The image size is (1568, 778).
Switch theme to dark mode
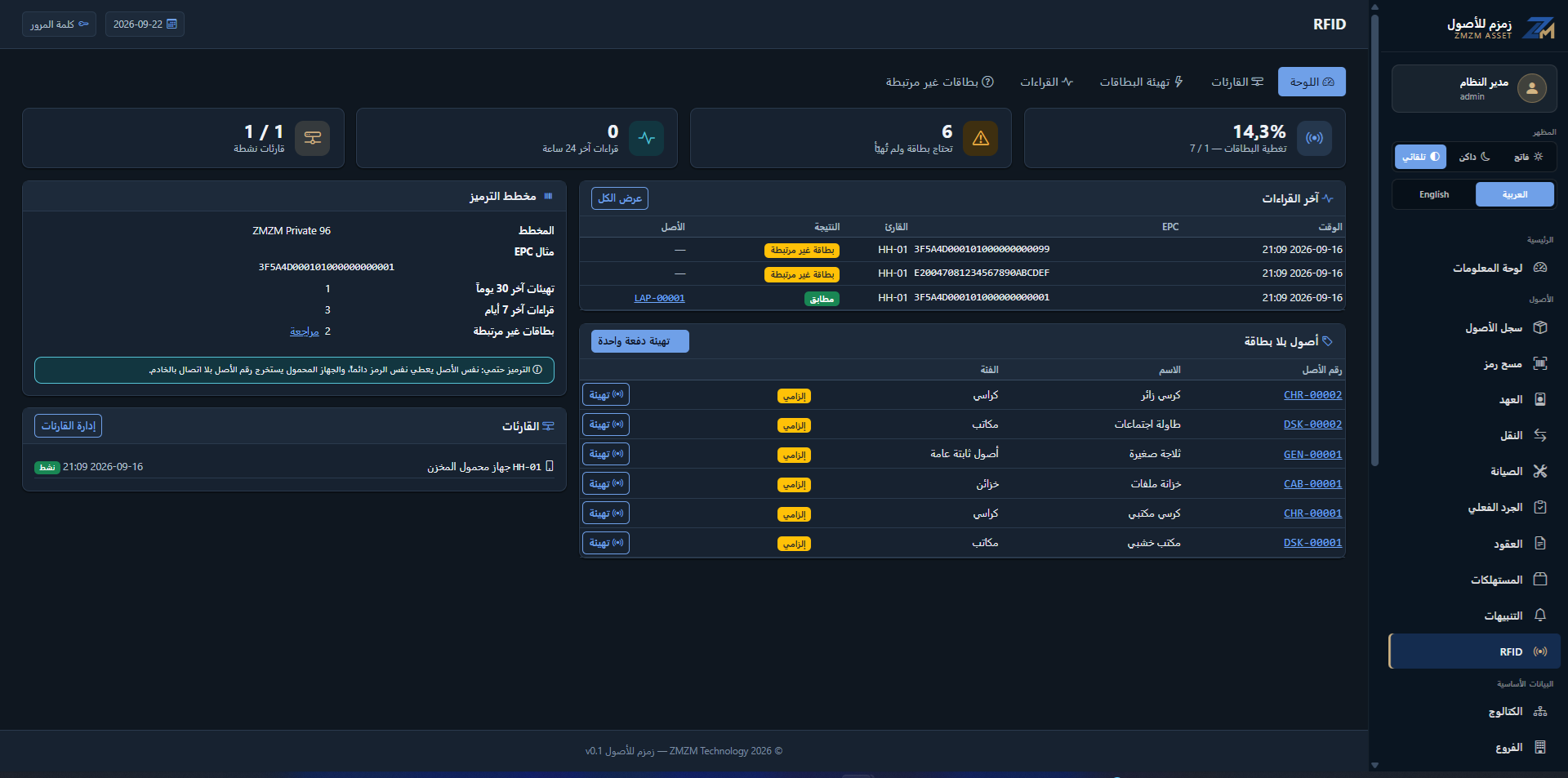pyautogui.click(x=1475, y=157)
